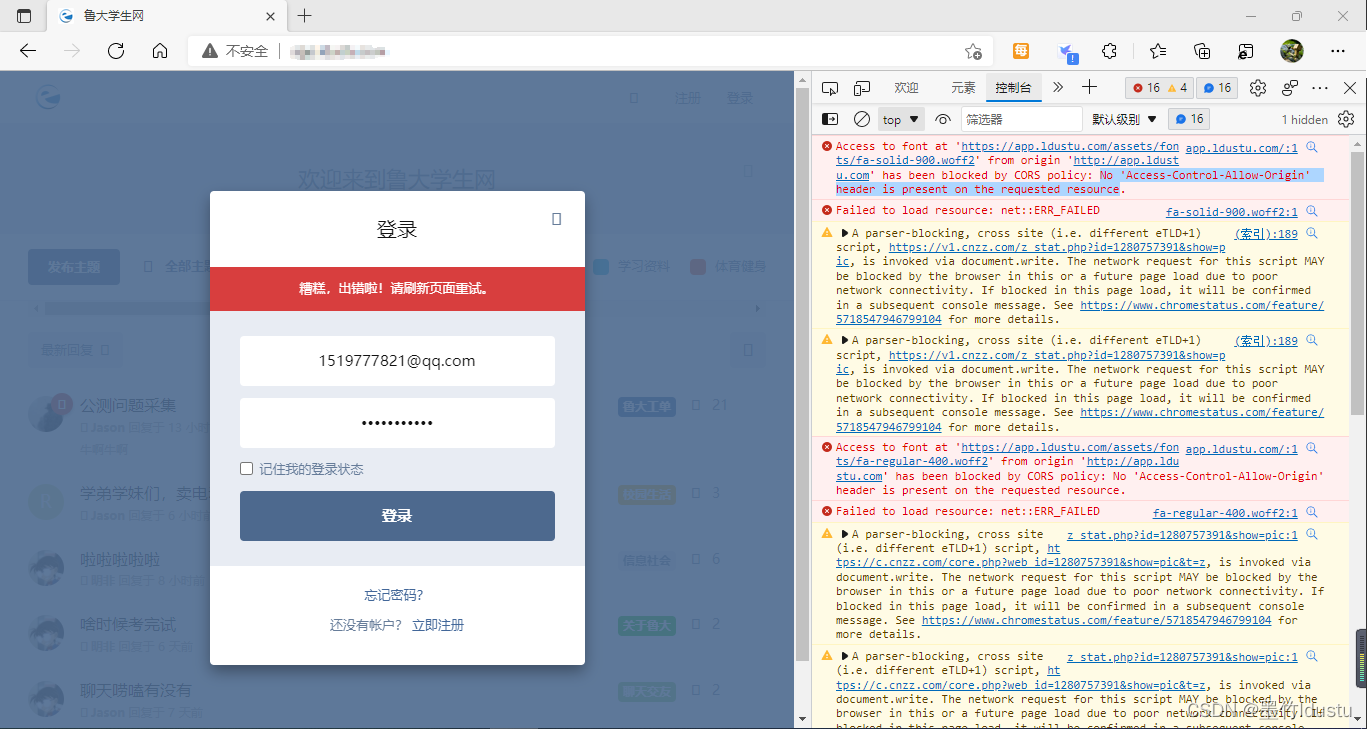Click the 16 issues badge in console toolbar
1367x729 pixels.
pos(1189,119)
